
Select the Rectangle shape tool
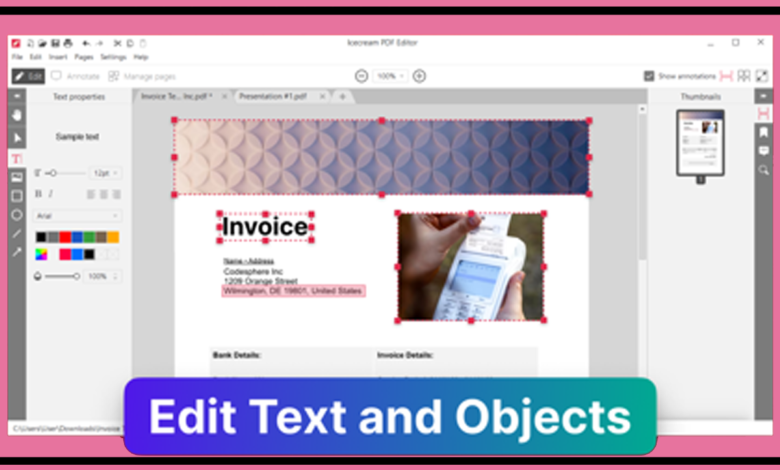point(17,196)
